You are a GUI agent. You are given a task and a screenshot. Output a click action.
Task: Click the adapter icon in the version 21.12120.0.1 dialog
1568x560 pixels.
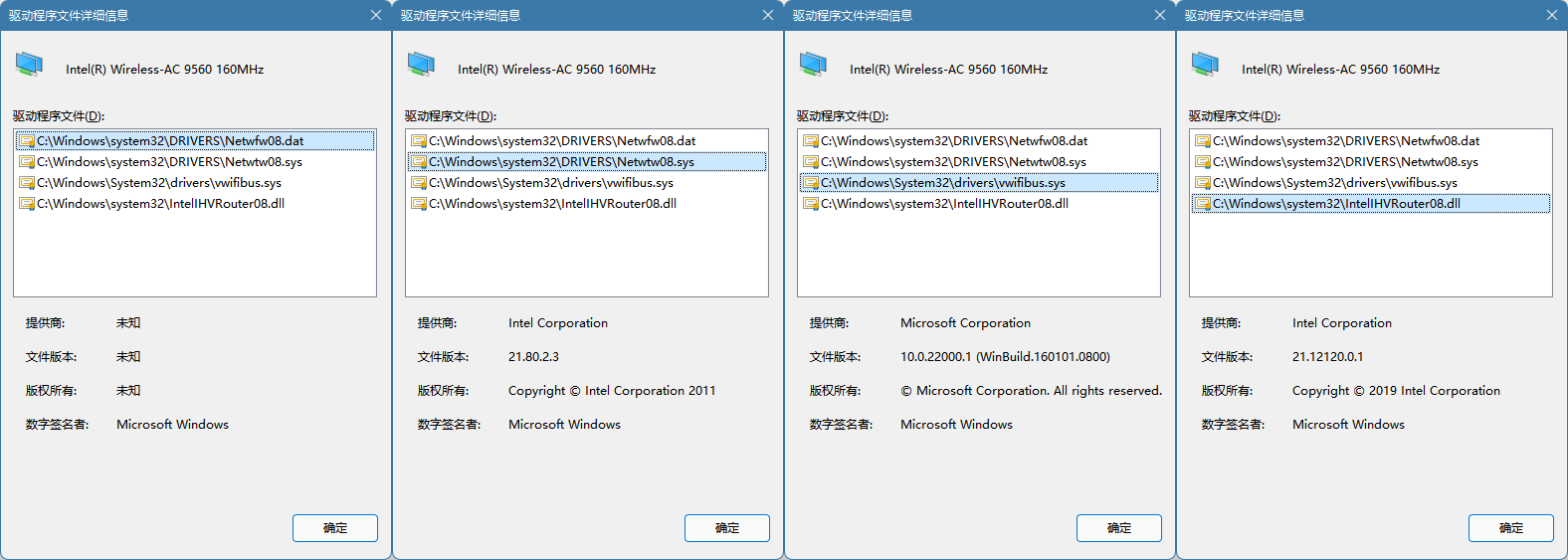[1205, 65]
